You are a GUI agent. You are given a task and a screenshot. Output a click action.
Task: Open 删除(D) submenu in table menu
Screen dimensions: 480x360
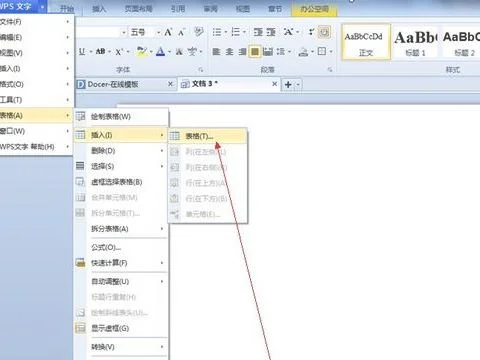click(x=121, y=151)
